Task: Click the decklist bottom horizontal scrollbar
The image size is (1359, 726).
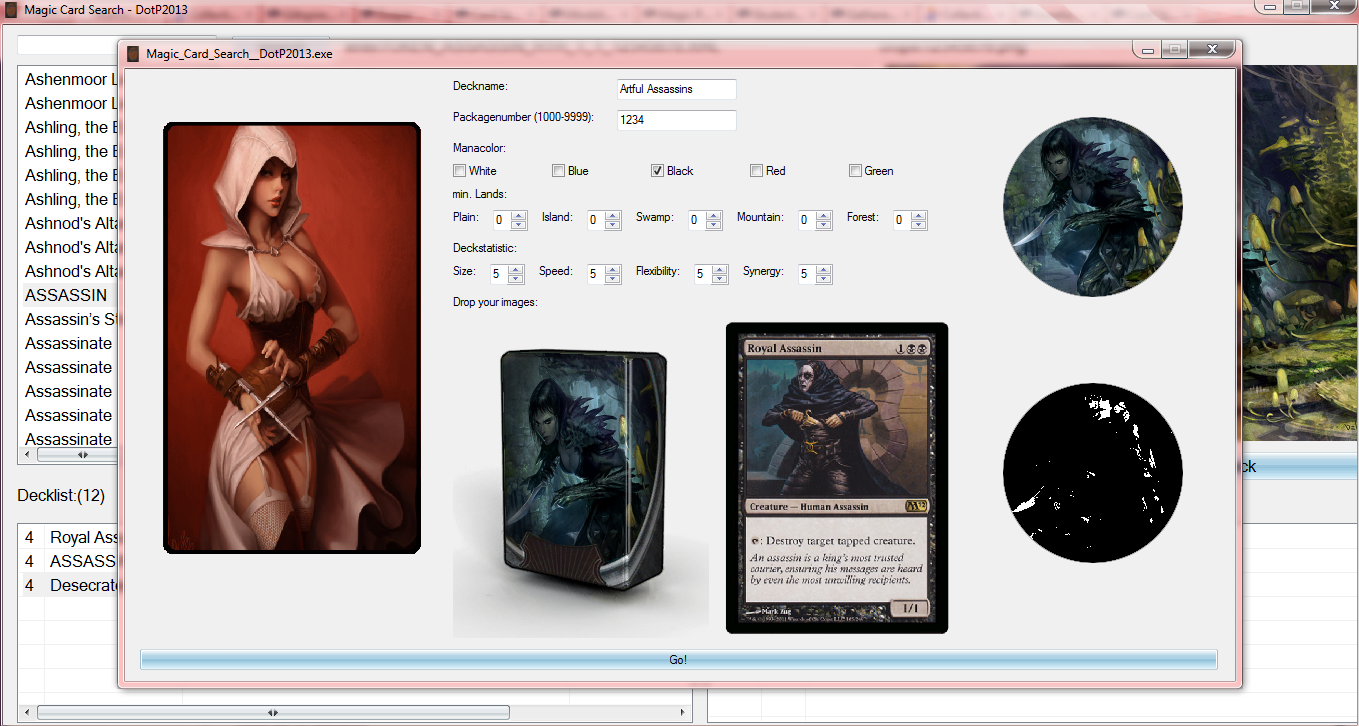Action: click(354, 713)
